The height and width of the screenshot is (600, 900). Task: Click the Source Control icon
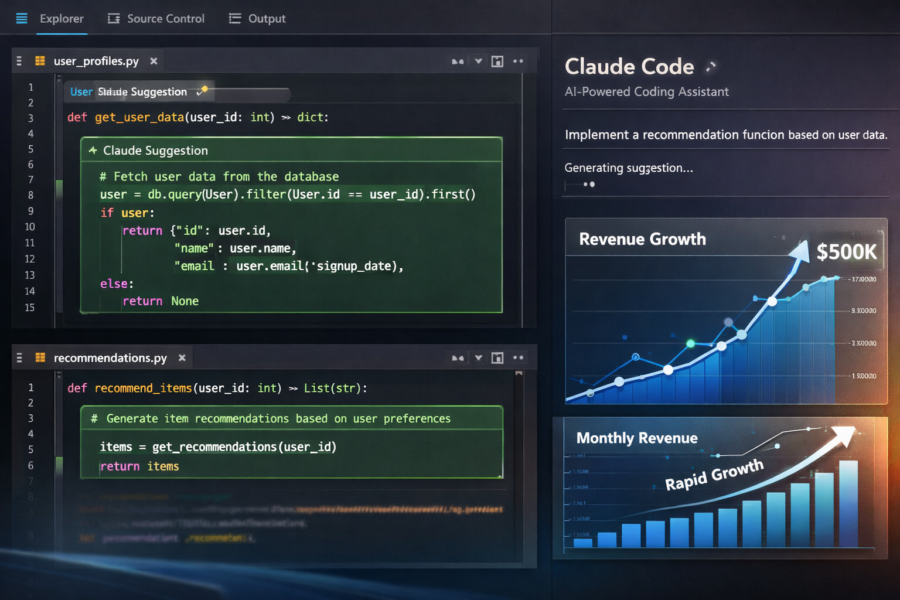pyautogui.click(x=114, y=18)
